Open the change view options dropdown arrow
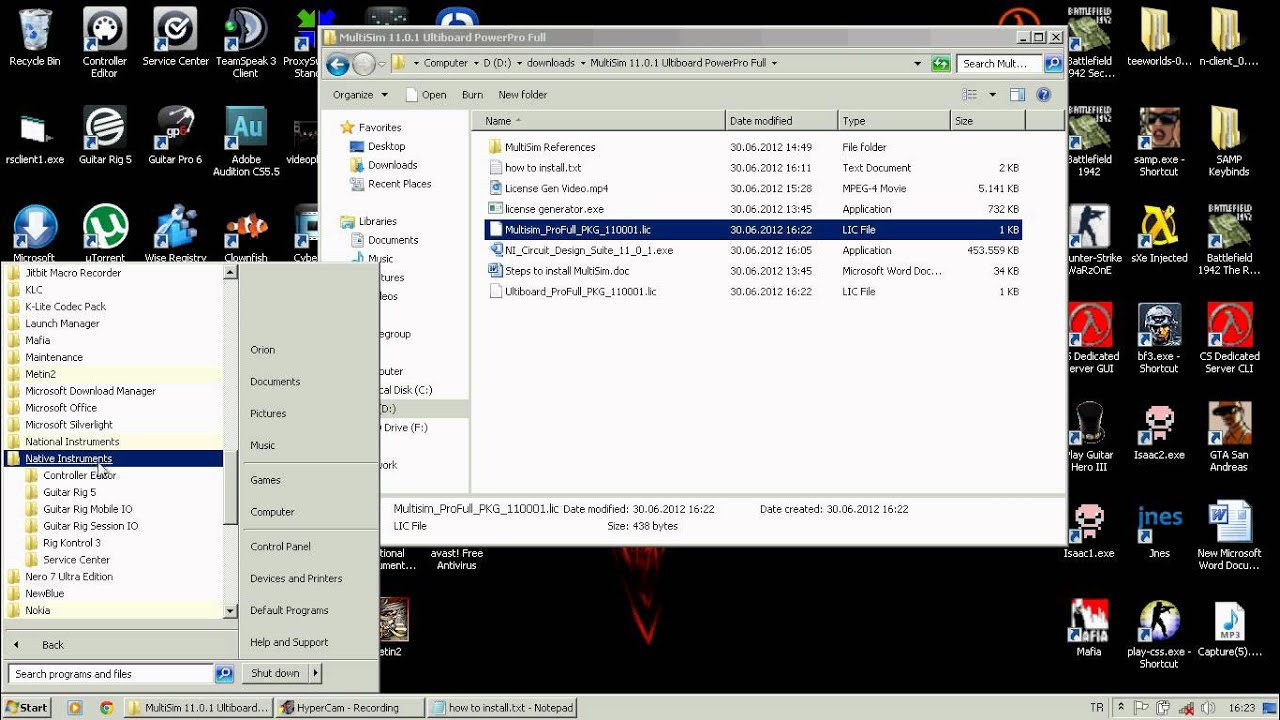 (x=992, y=95)
